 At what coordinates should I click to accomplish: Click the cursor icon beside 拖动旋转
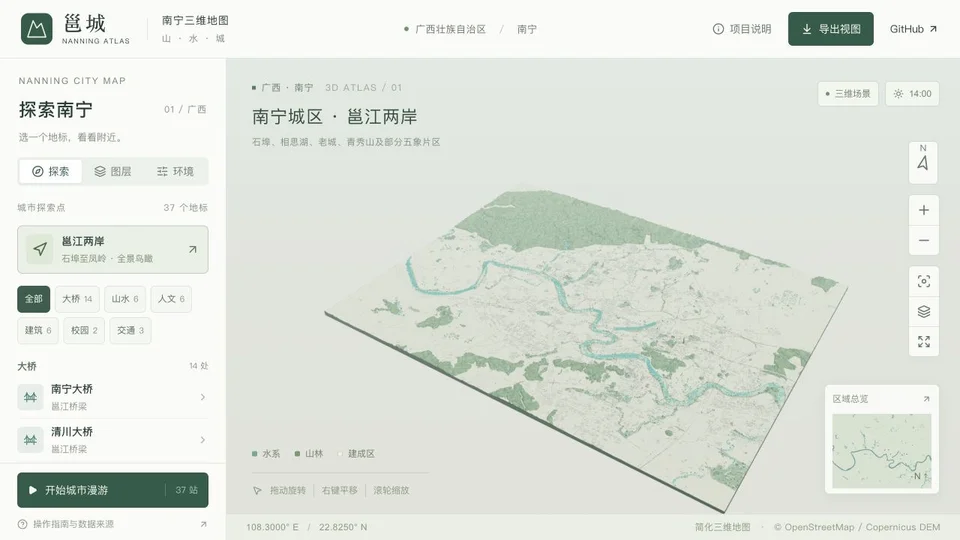pyautogui.click(x=257, y=490)
